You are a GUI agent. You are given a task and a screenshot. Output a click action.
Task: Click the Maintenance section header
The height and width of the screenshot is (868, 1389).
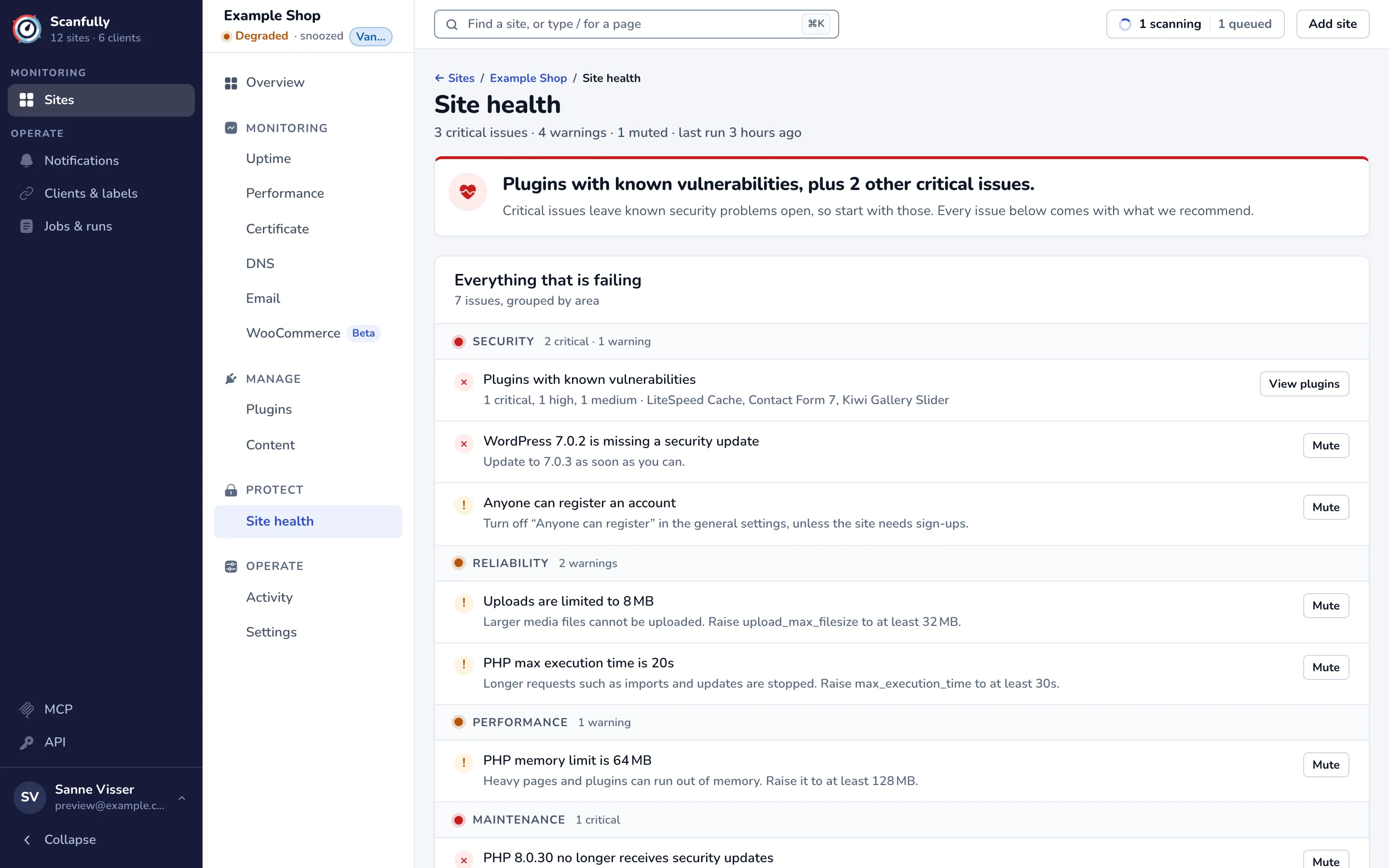tap(901, 820)
